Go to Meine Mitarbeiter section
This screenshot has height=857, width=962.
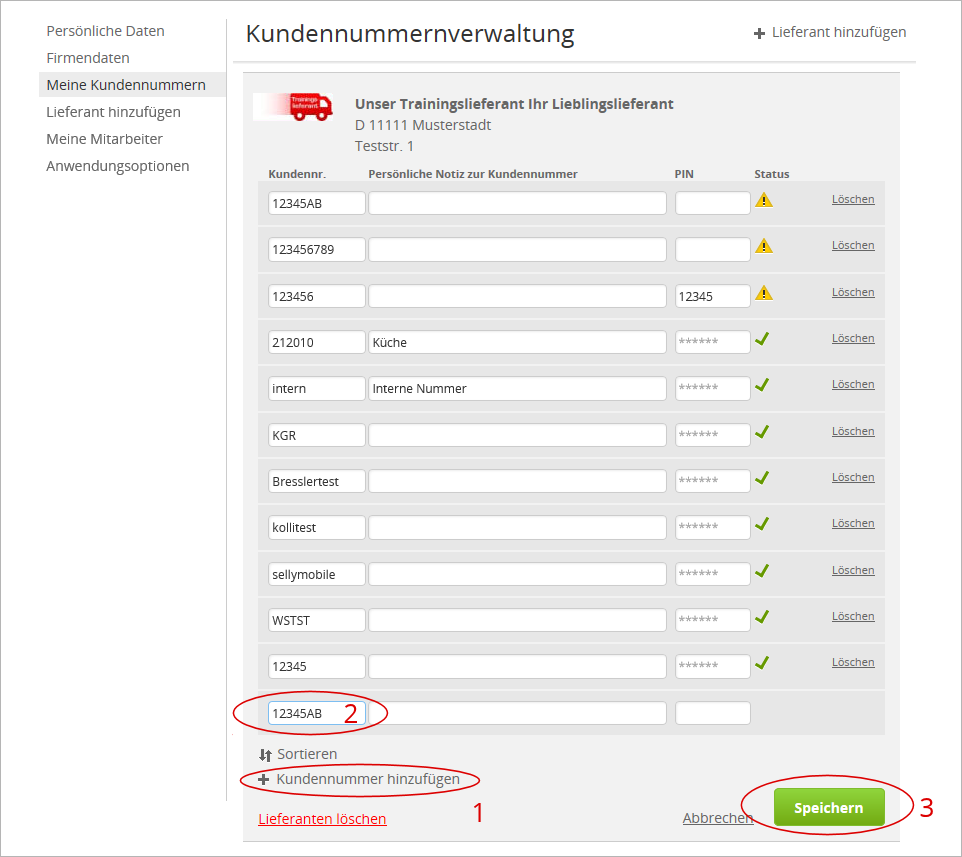pos(104,139)
